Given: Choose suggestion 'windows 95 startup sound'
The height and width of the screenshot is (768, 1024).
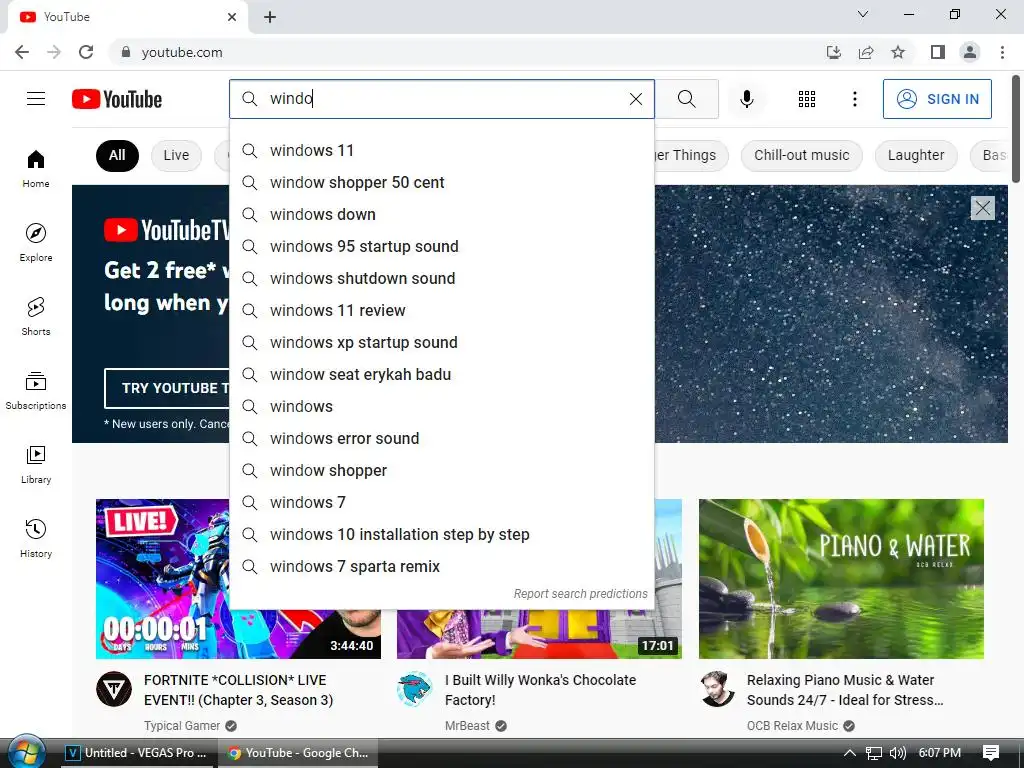Looking at the screenshot, I should (441, 246).
